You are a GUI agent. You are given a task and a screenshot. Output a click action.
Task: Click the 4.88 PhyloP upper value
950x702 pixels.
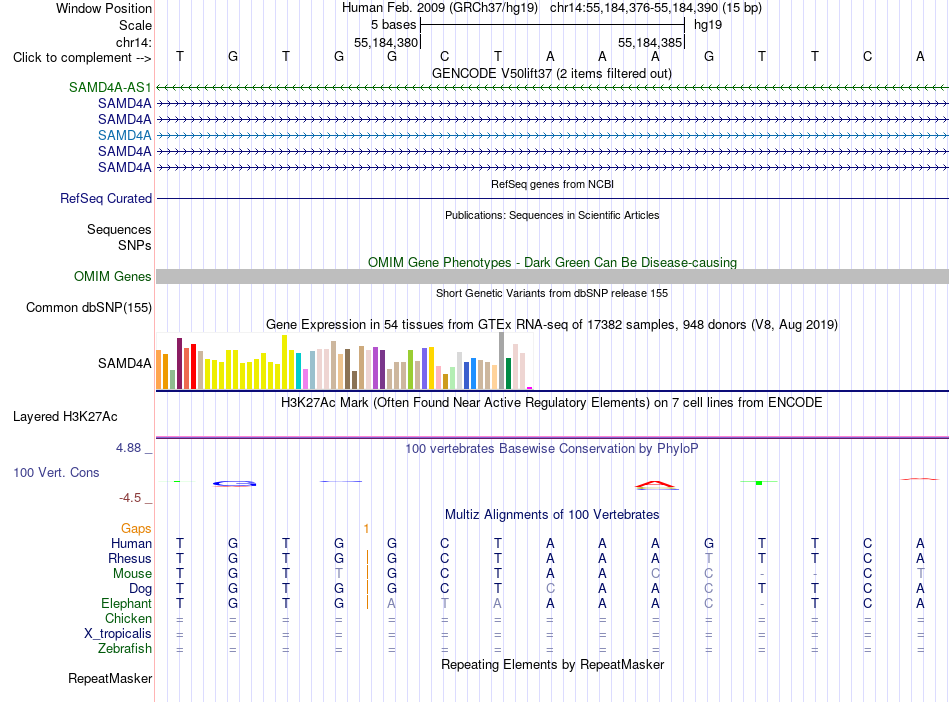[x=128, y=448]
